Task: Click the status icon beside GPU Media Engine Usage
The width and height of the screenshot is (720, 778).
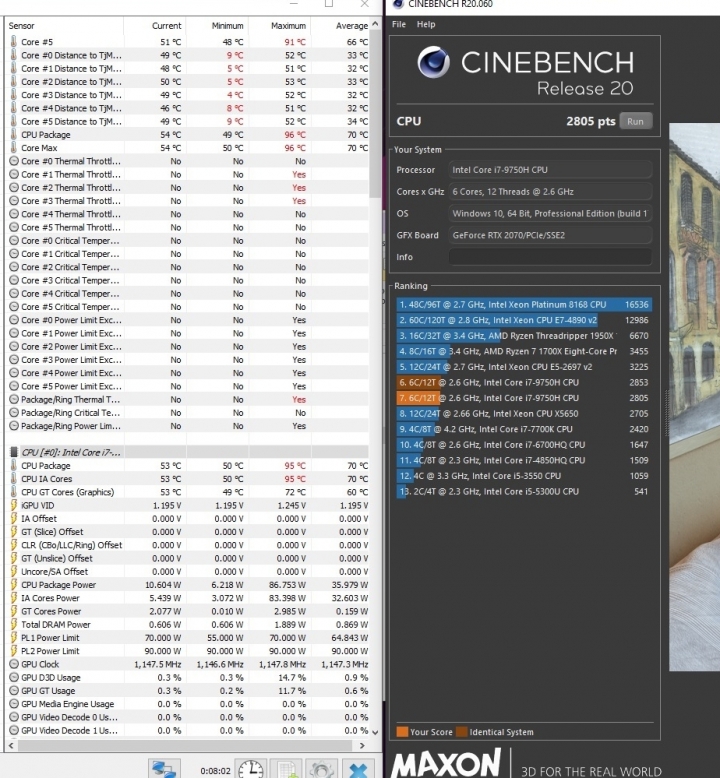Action: [14, 704]
